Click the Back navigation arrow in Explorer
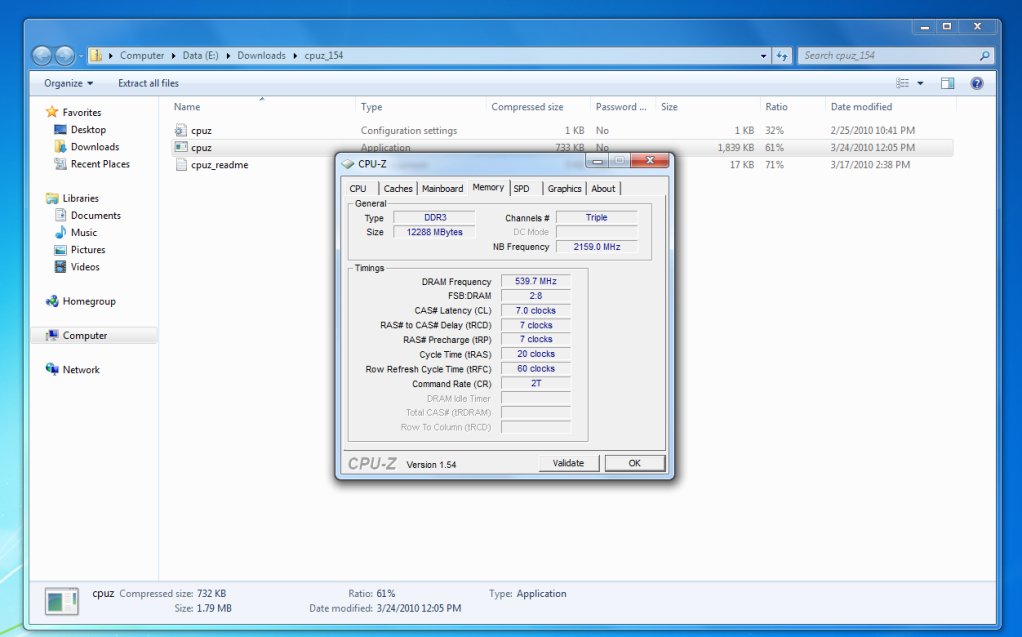 [42, 56]
